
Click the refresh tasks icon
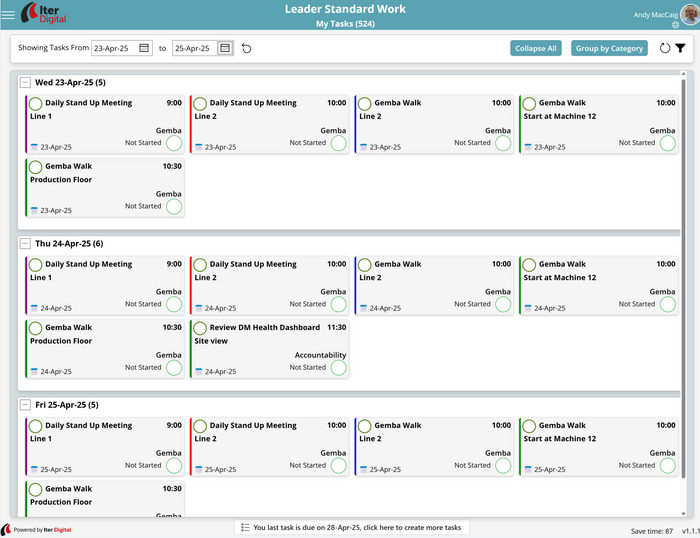[x=665, y=48]
